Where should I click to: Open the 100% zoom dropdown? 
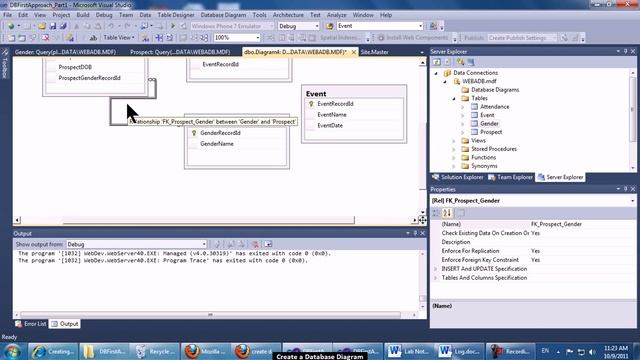coord(258,38)
